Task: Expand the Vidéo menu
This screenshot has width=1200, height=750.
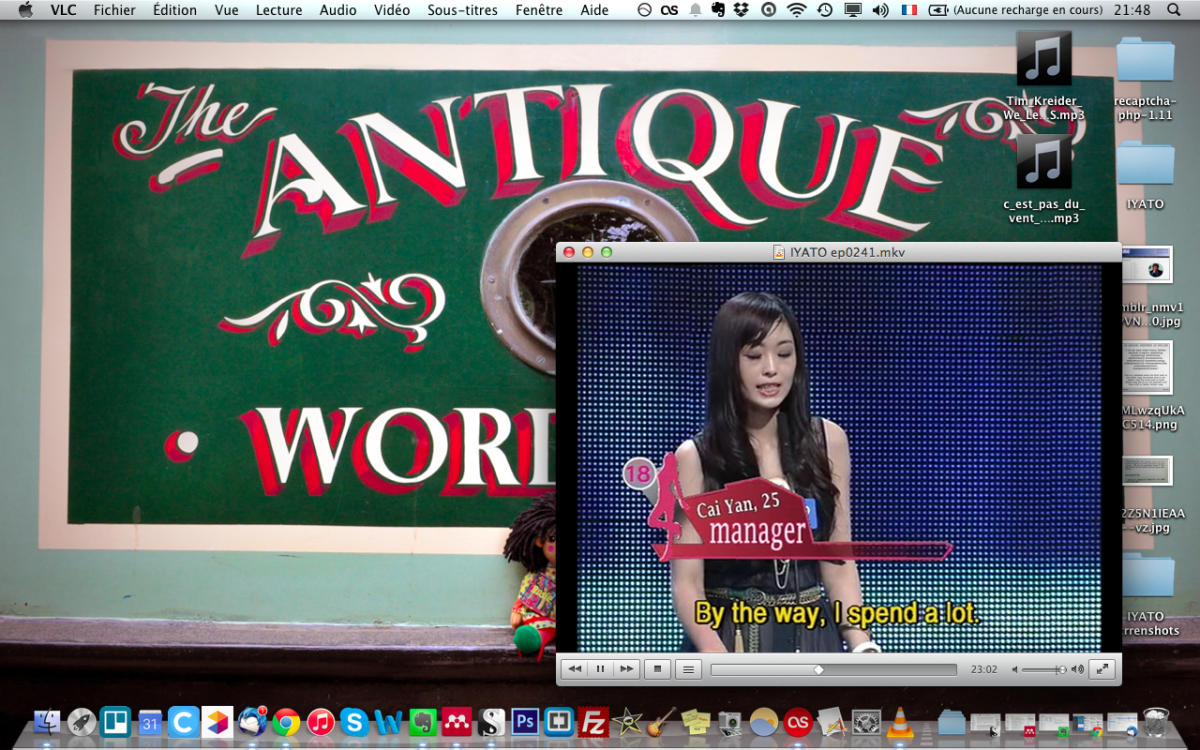Action: tap(391, 10)
